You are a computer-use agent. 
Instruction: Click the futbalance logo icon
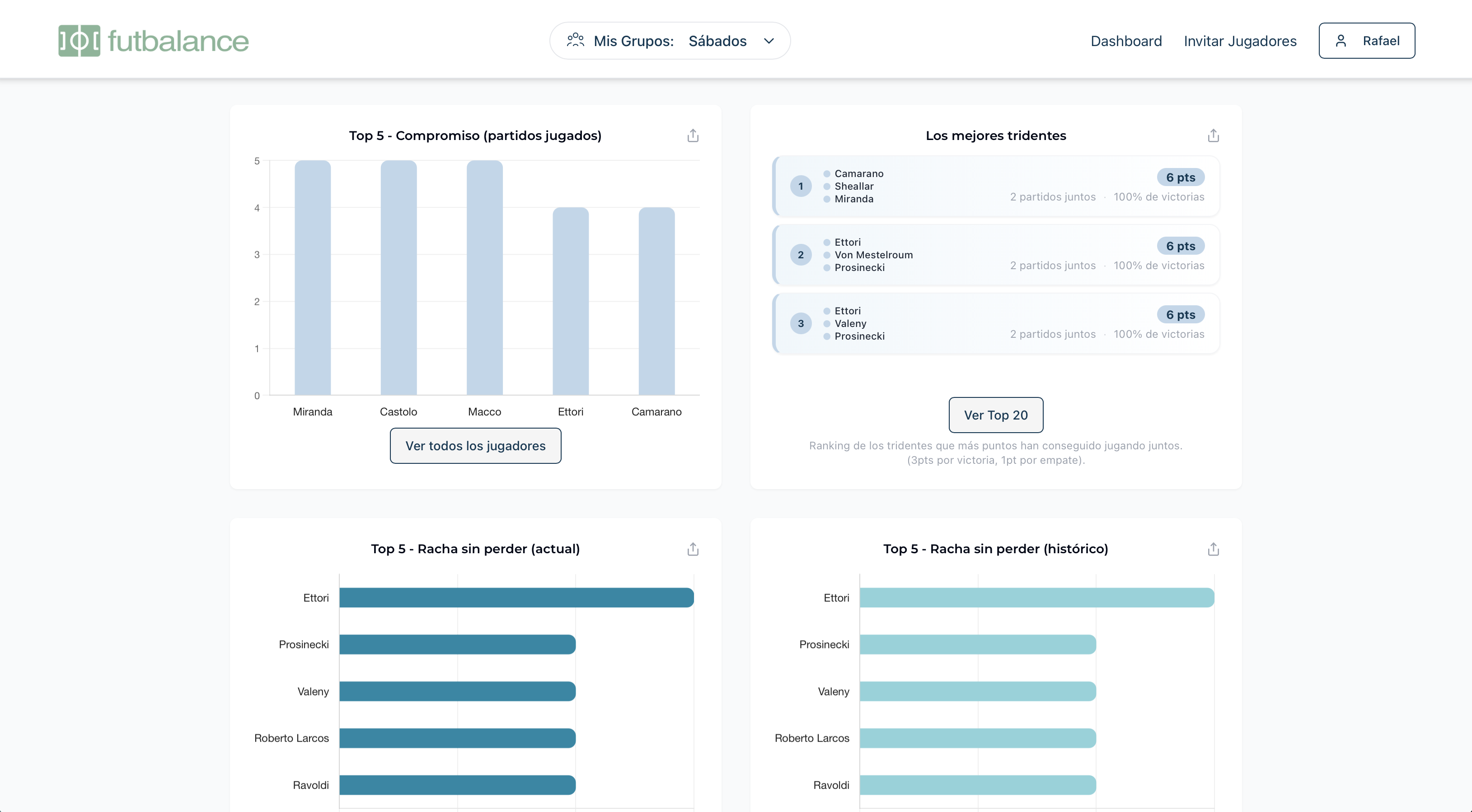79,41
